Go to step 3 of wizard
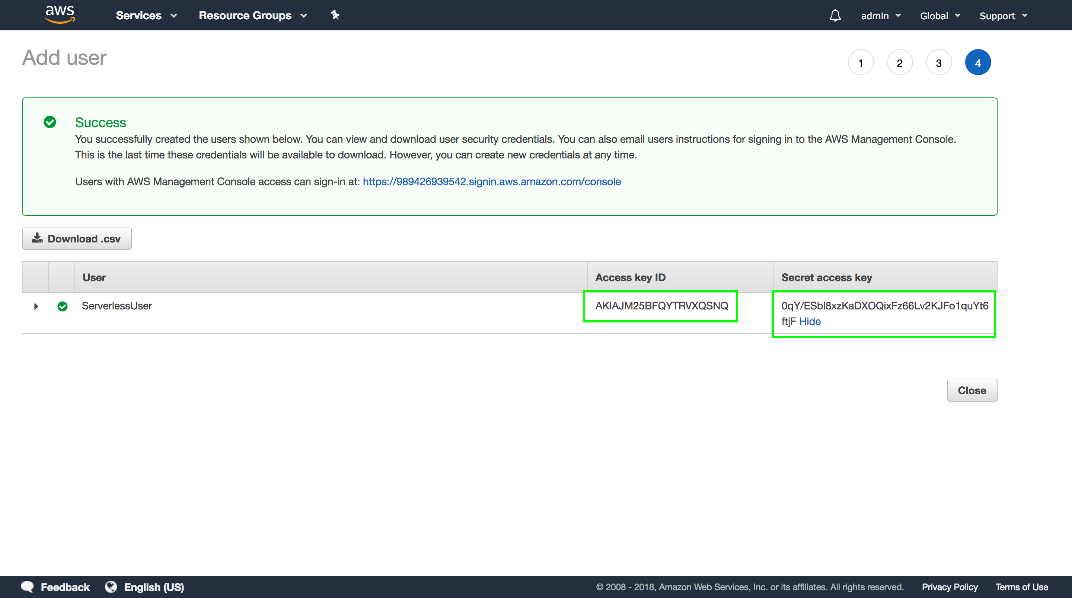Viewport: 1072px width, 598px height. pos(938,63)
